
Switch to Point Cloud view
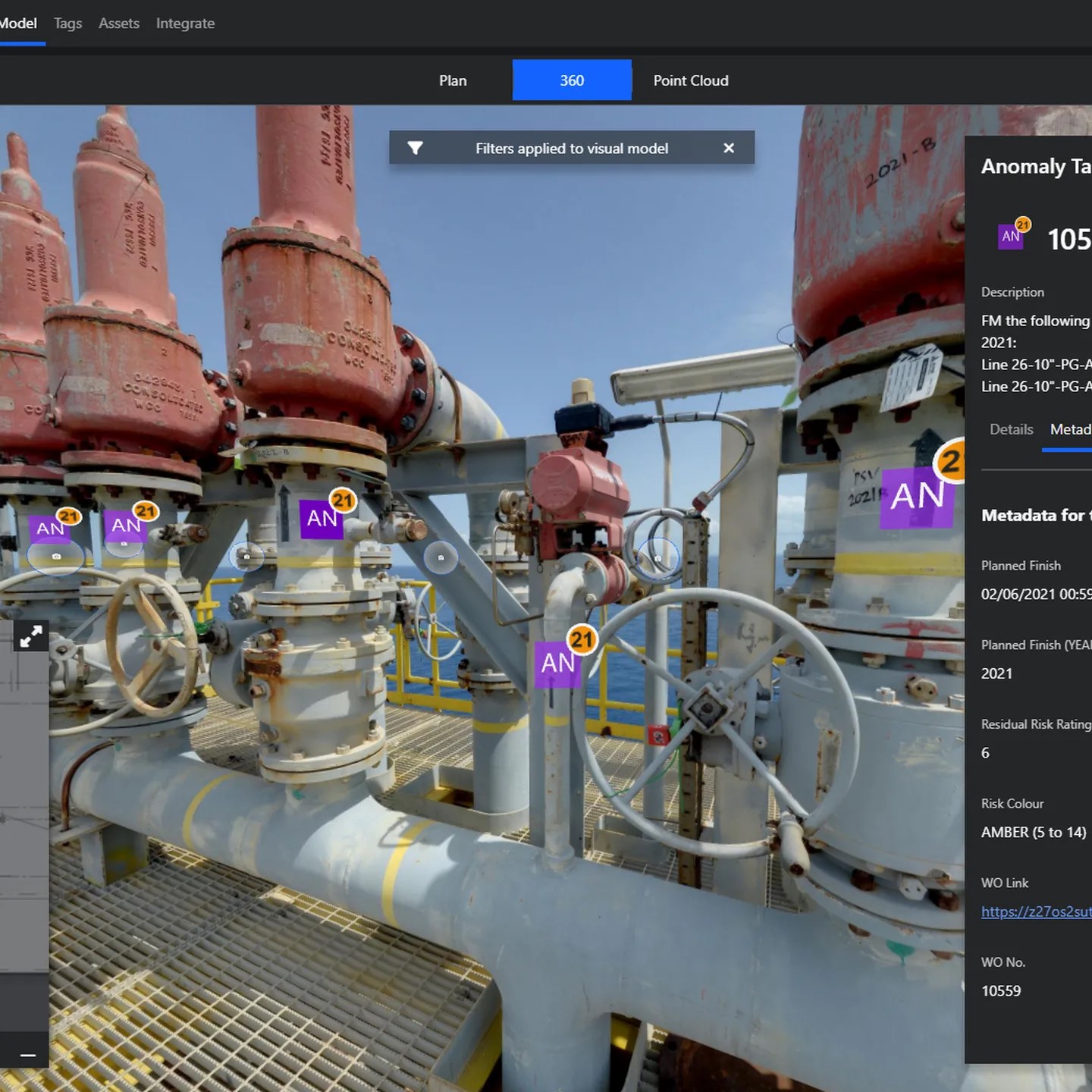tap(691, 80)
